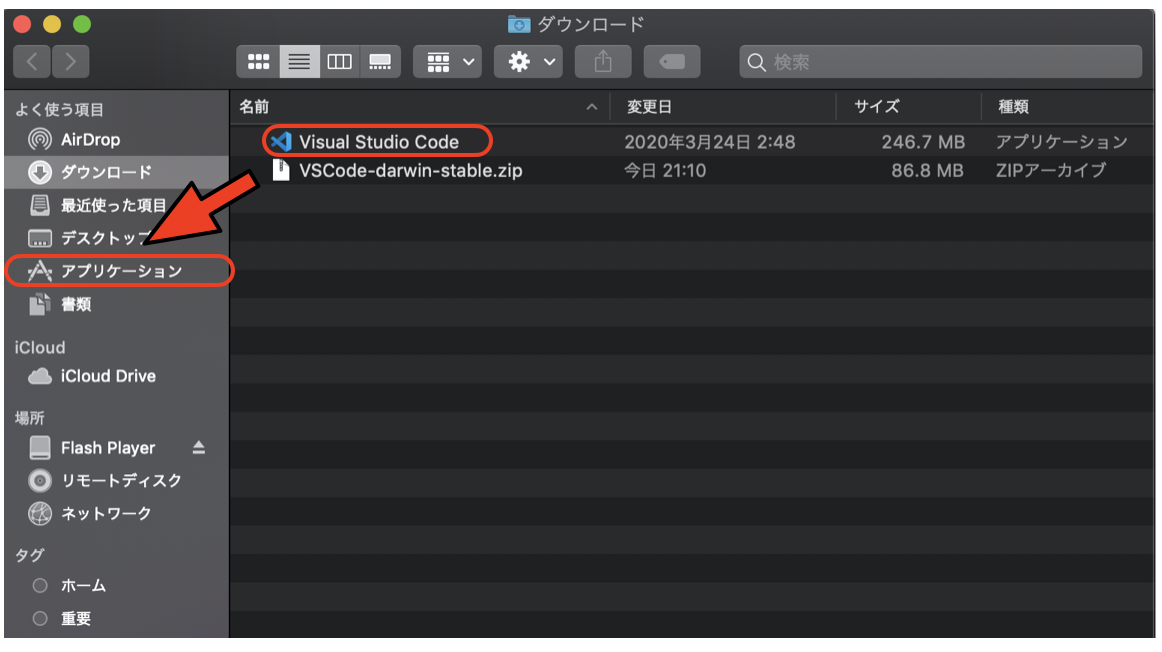Switch to icon view in the toolbar
Viewport: 1162px width, 652px height.
click(259, 61)
